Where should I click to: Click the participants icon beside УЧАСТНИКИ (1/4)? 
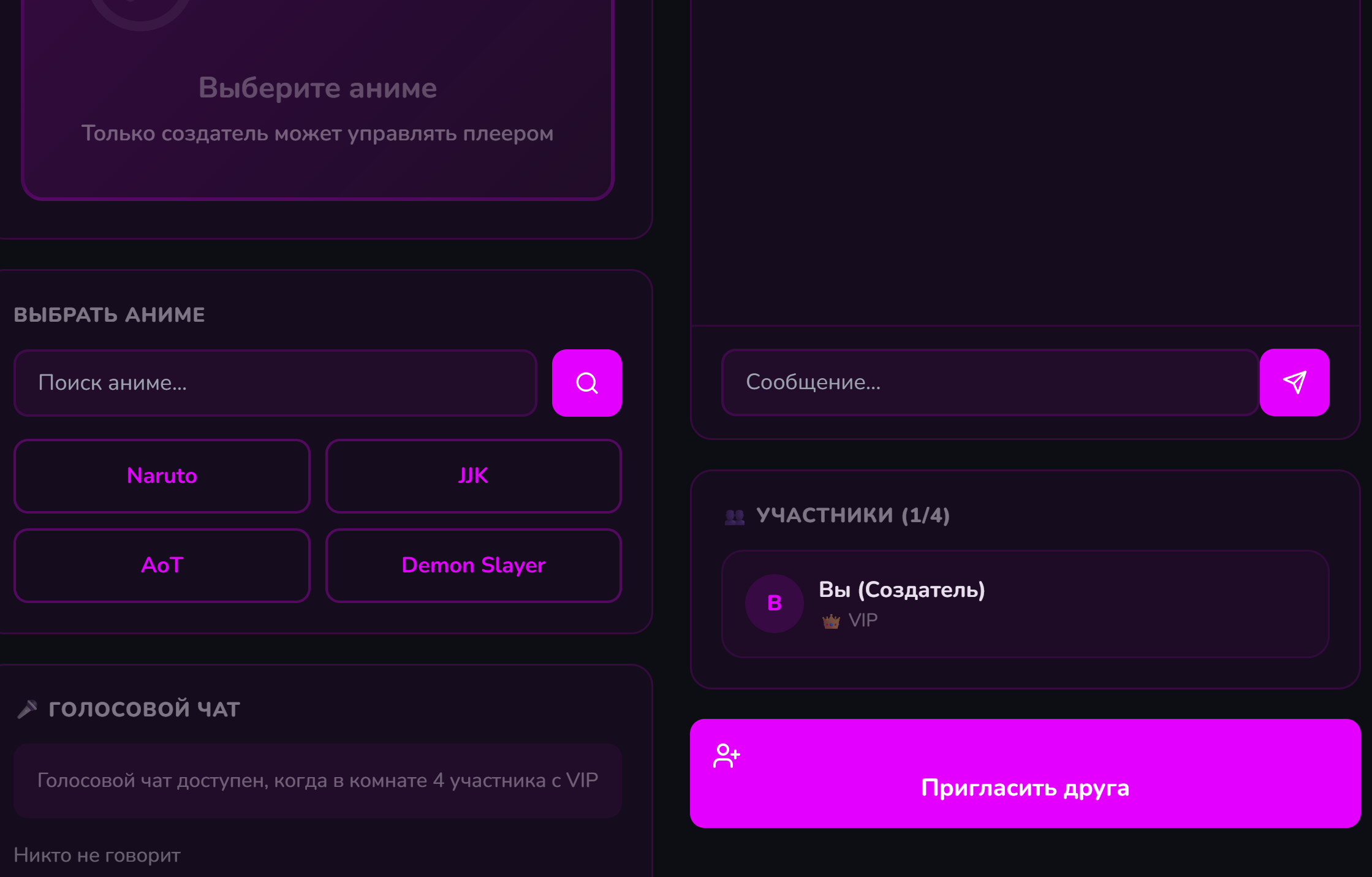pos(735,515)
